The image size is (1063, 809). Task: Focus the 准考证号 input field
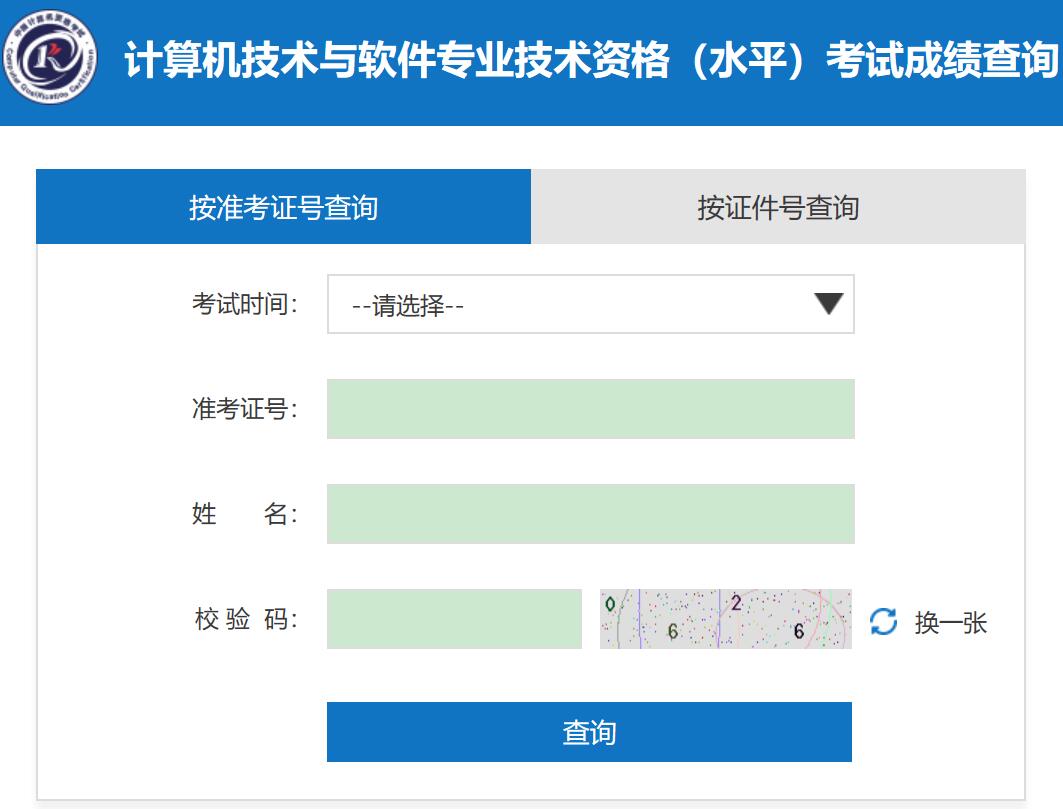tap(590, 408)
